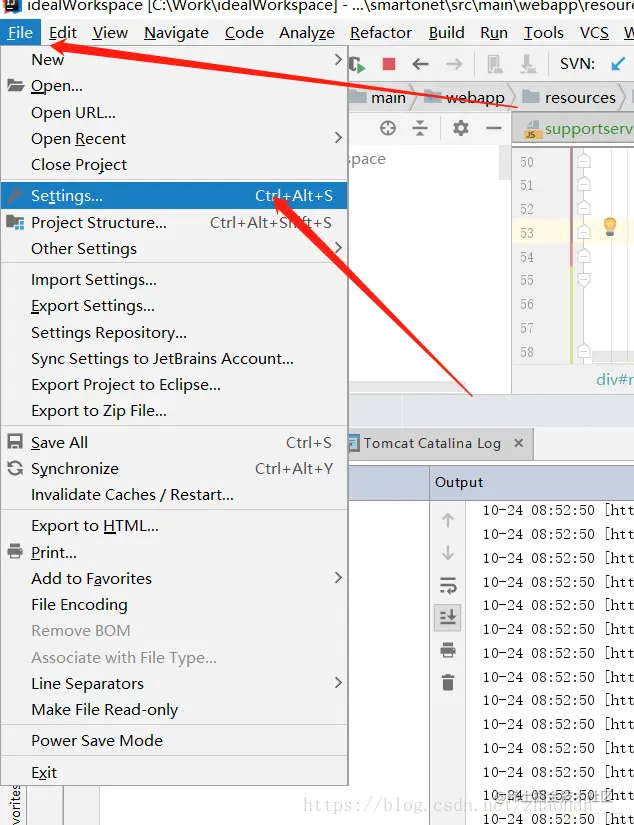Image resolution: width=634 pixels, height=825 pixels.
Task: Select Print... menu item
Action: tap(174, 552)
